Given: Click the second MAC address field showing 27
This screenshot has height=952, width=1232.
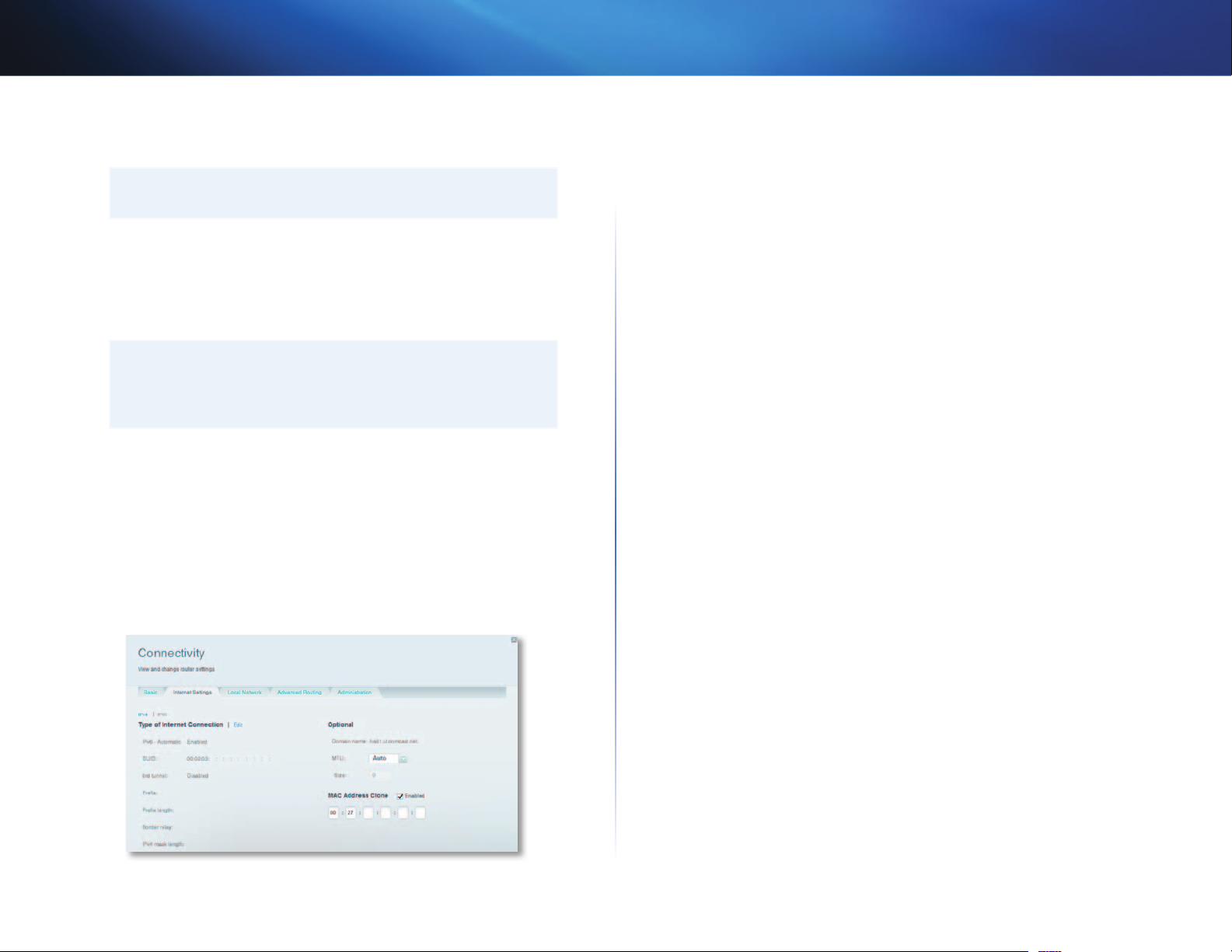Looking at the screenshot, I should [351, 813].
